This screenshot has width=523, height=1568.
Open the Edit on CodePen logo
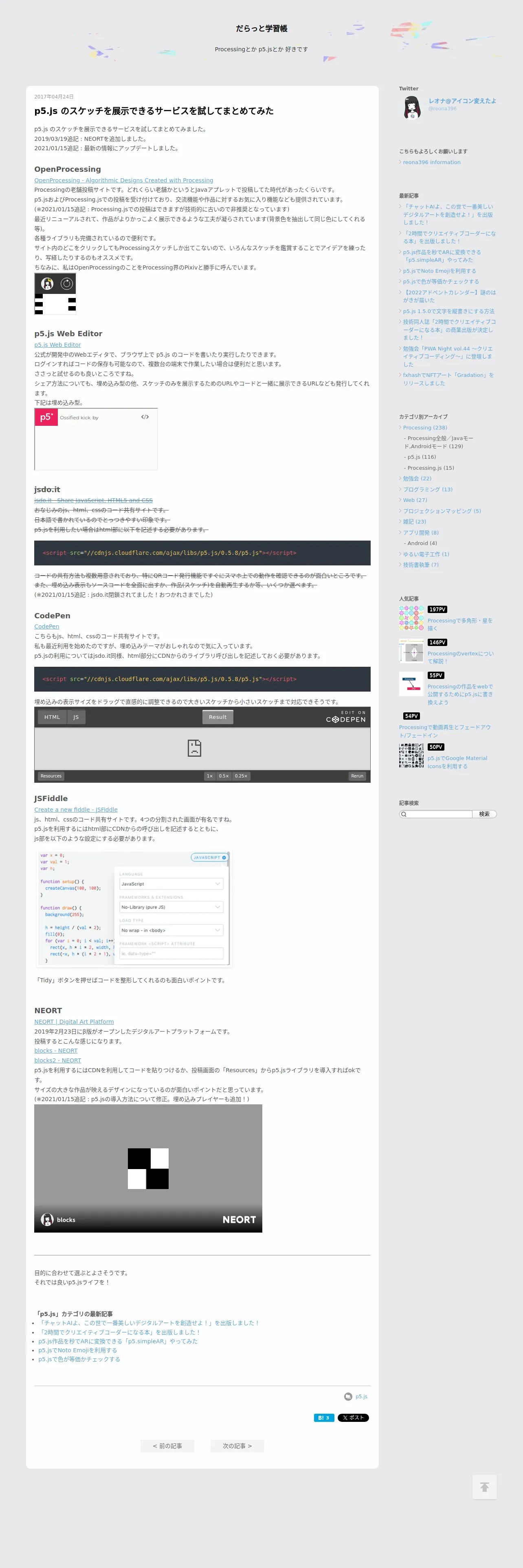(x=346, y=717)
